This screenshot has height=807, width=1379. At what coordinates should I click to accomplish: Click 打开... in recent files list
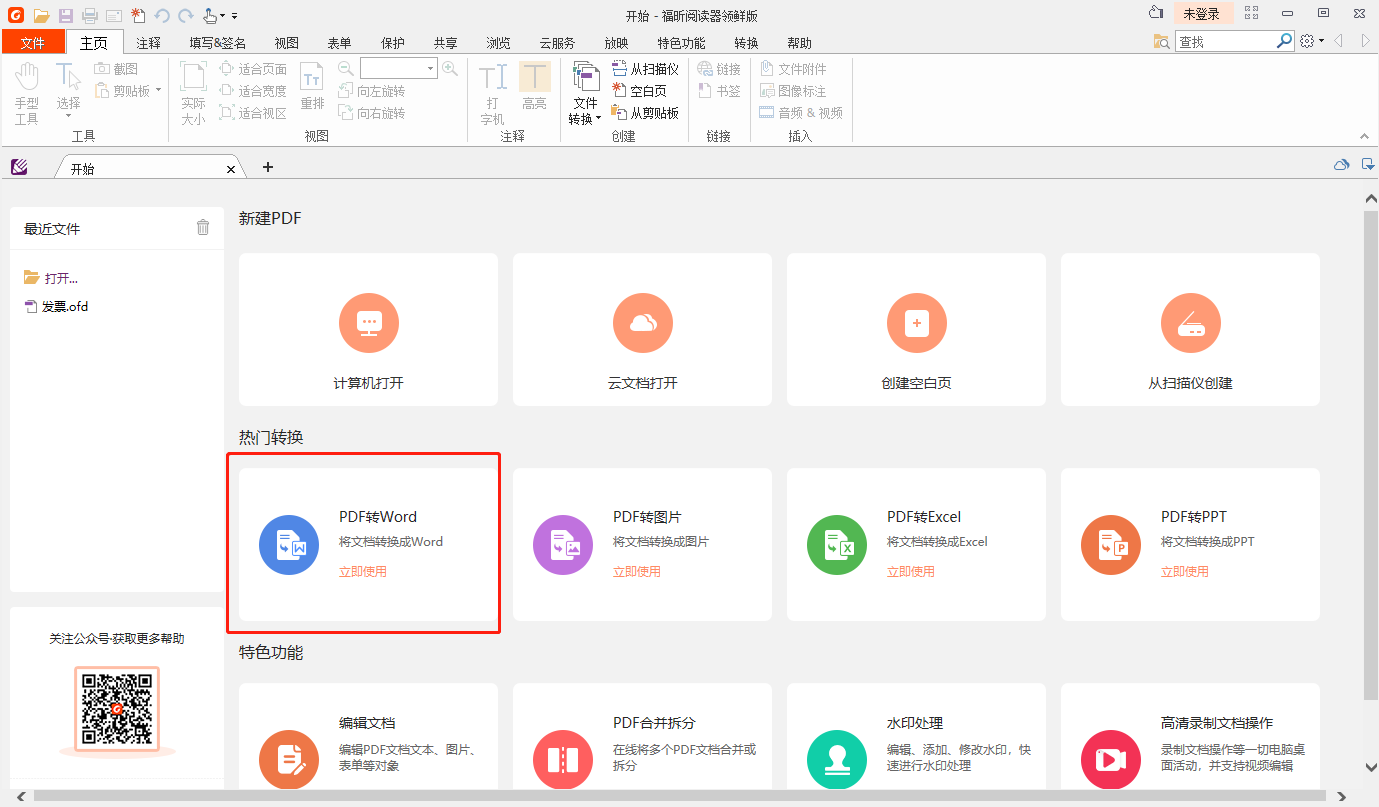[52, 278]
